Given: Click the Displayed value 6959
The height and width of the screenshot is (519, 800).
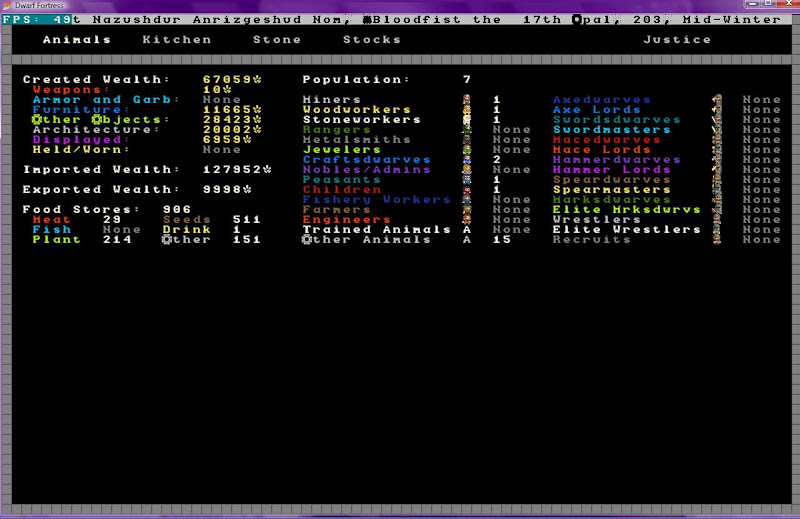Looking at the screenshot, I should [x=228, y=139].
